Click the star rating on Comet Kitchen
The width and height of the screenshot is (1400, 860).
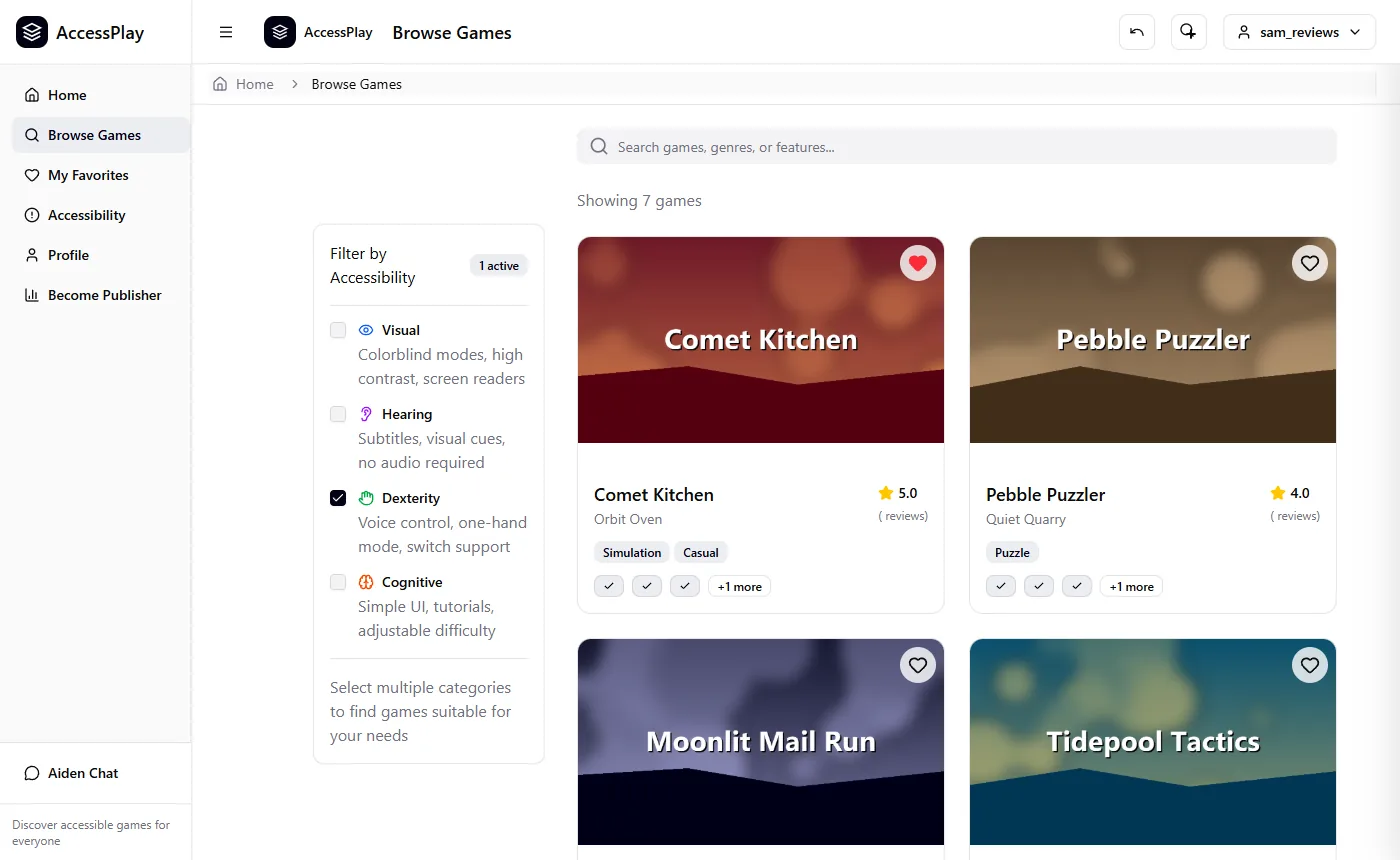pos(898,493)
